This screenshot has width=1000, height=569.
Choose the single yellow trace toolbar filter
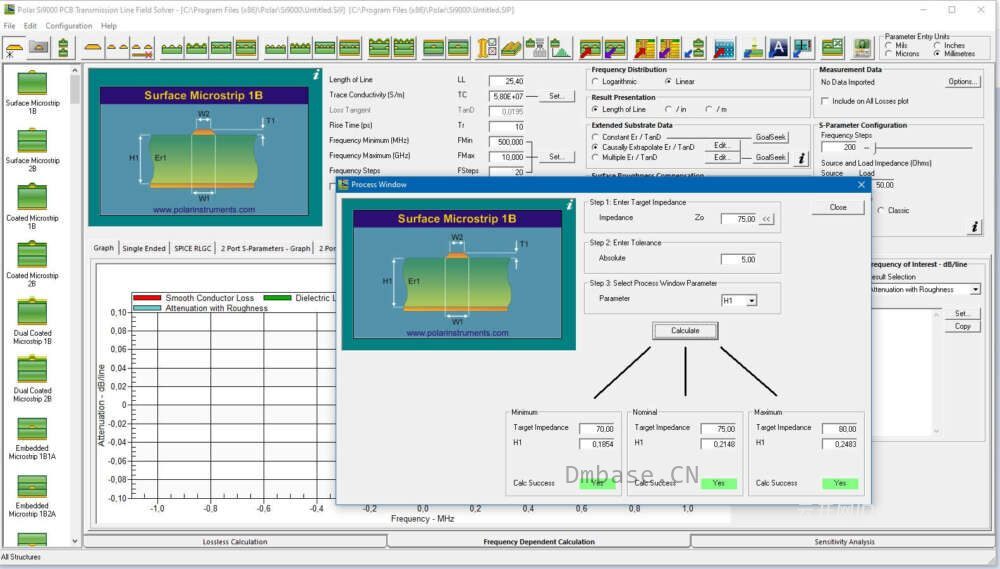93,48
